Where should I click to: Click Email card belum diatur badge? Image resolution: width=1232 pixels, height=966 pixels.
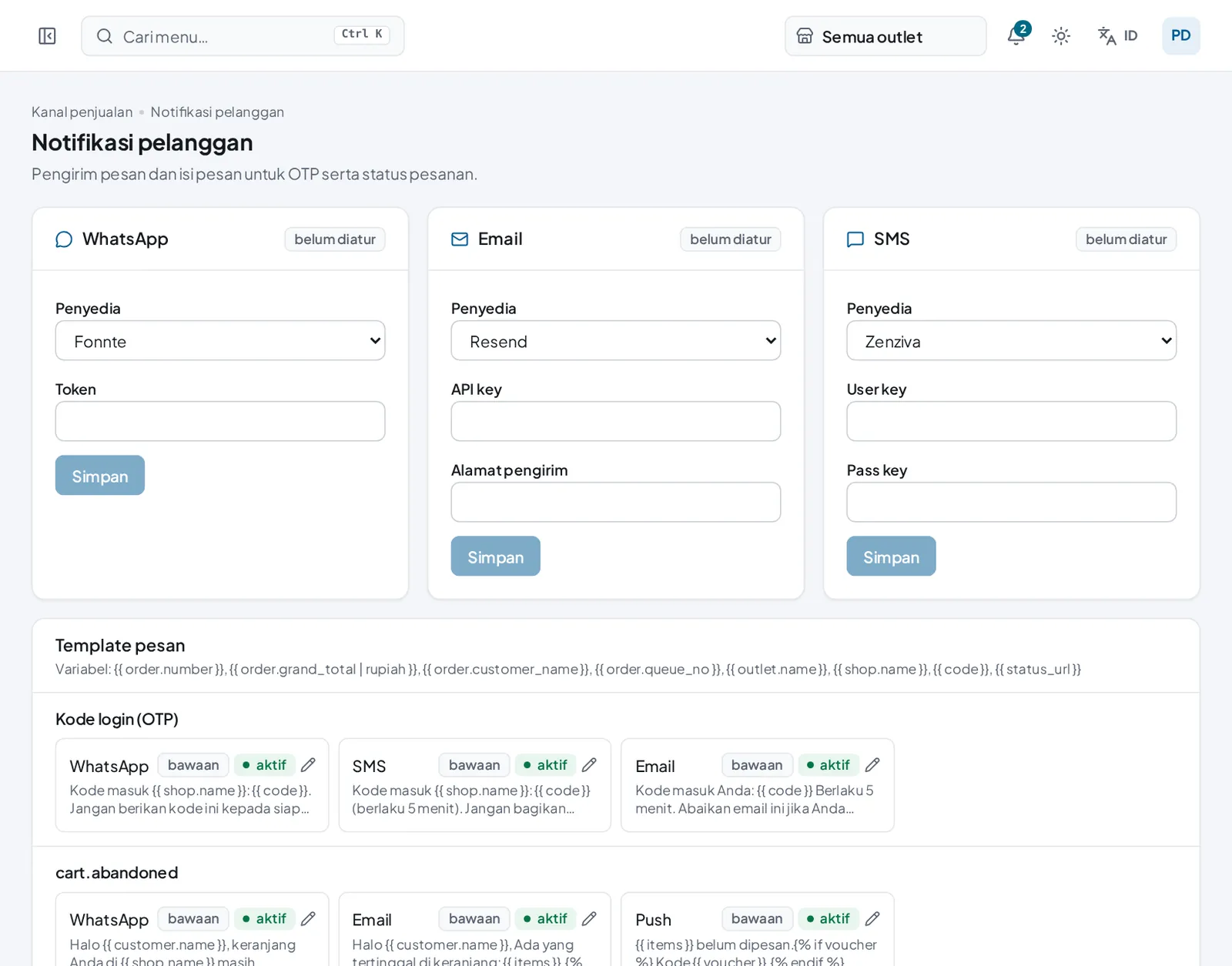pos(731,239)
